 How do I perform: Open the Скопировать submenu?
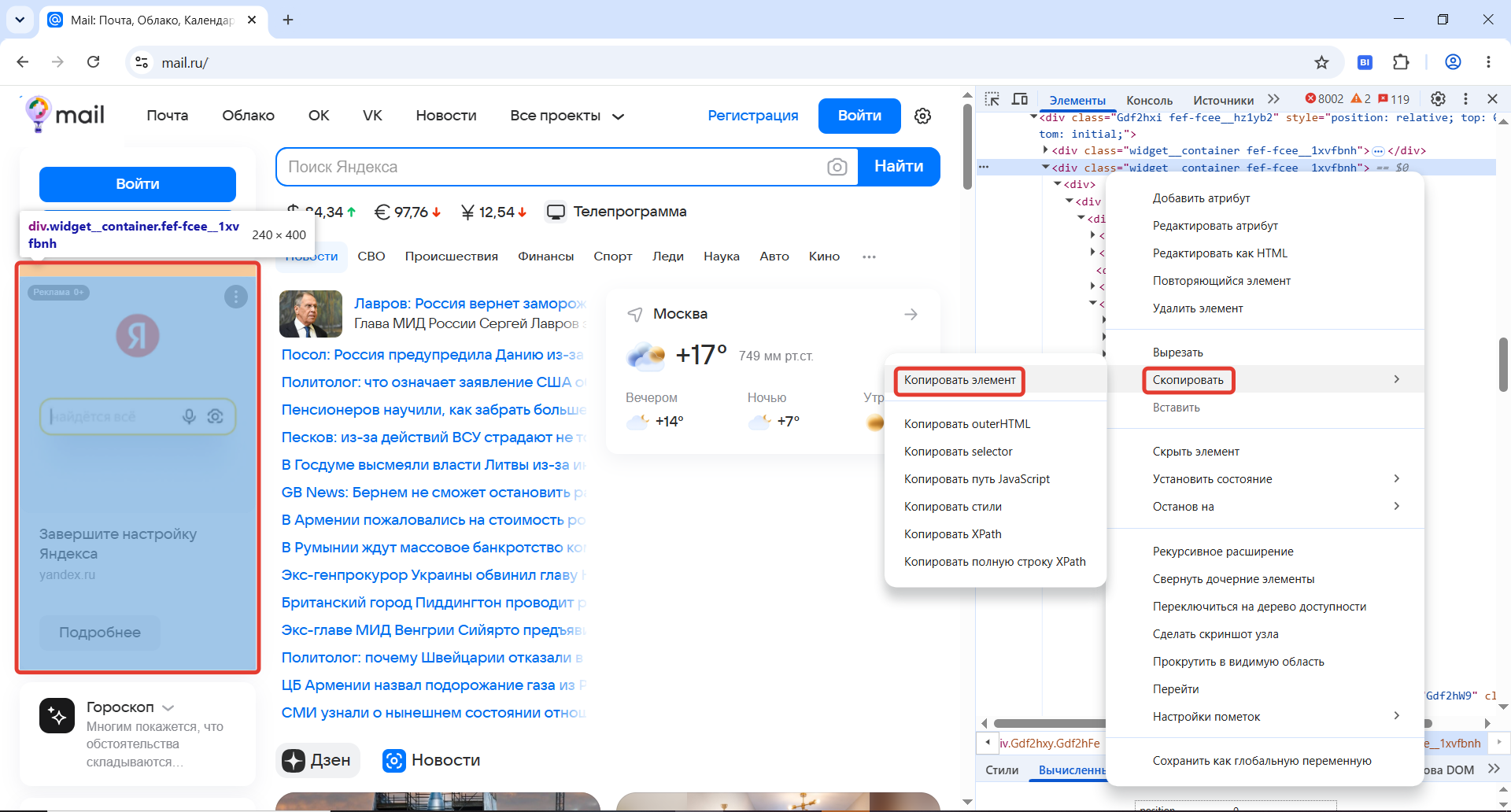1265,379
